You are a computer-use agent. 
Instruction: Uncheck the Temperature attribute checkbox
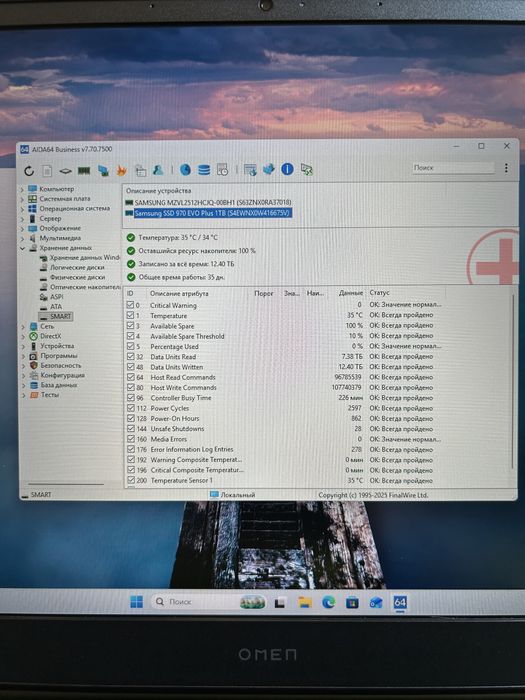(x=130, y=315)
